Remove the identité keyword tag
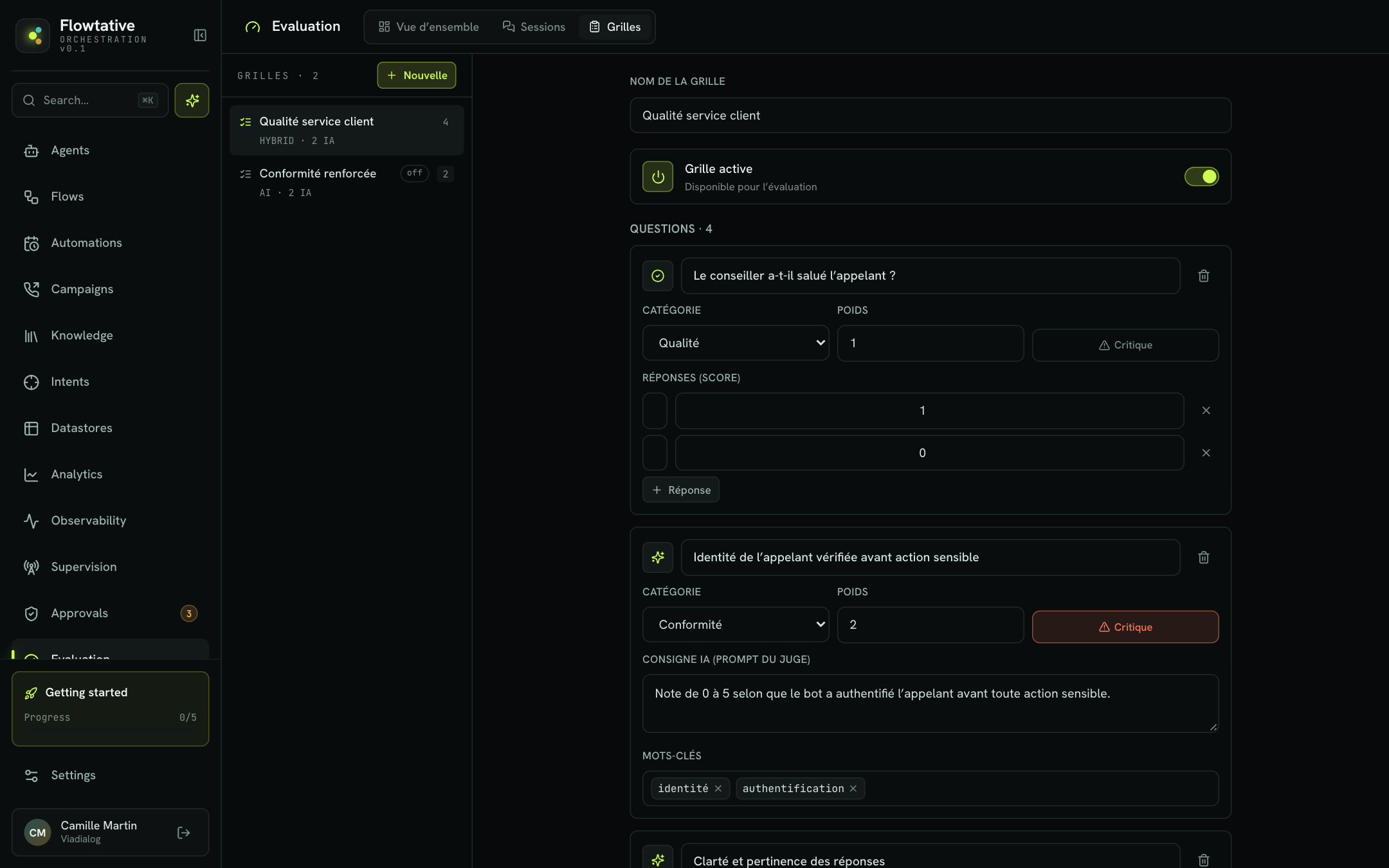This screenshot has height=868, width=1389. coord(718,788)
